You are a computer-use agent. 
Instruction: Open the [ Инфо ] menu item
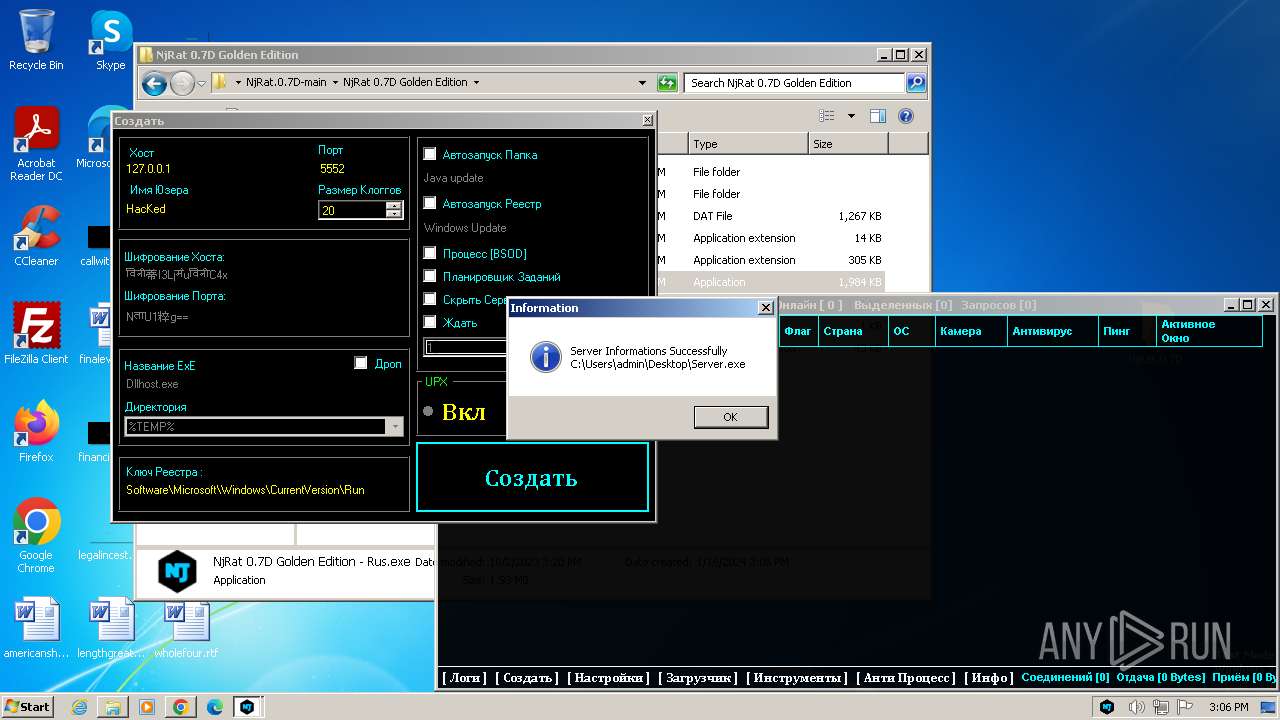coord(990,678)
